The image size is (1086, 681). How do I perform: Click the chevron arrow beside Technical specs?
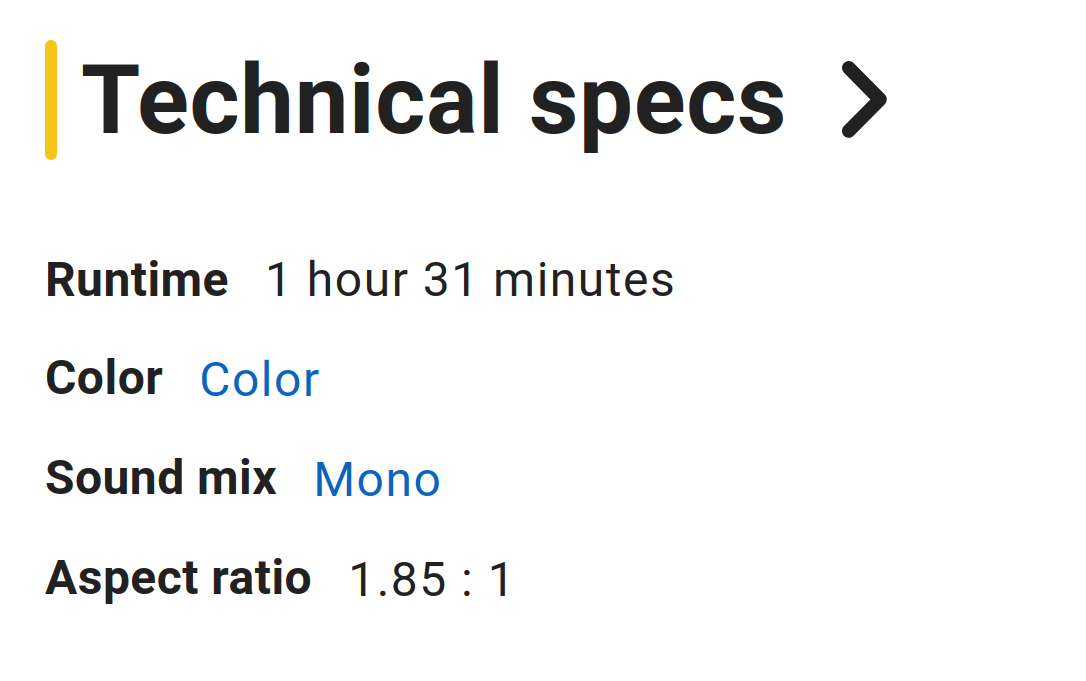[x=864, y=100]
